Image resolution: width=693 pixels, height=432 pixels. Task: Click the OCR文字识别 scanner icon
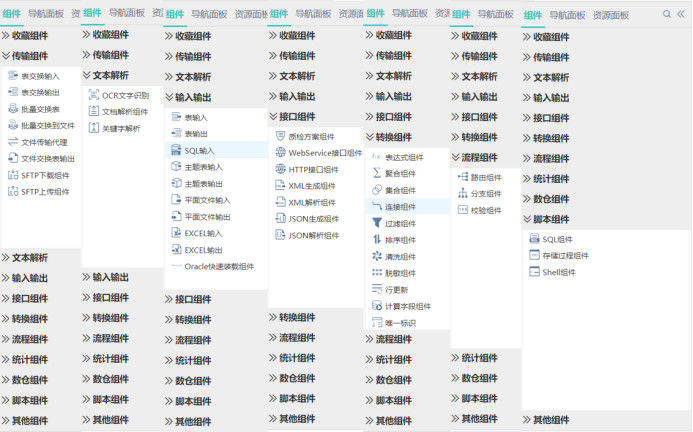94,95
